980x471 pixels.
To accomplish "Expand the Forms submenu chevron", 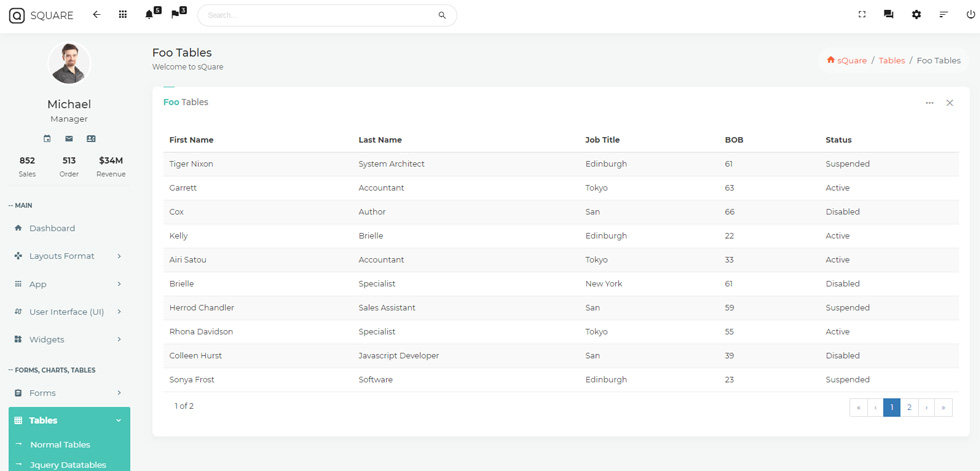I will click(x=119, y=393).
